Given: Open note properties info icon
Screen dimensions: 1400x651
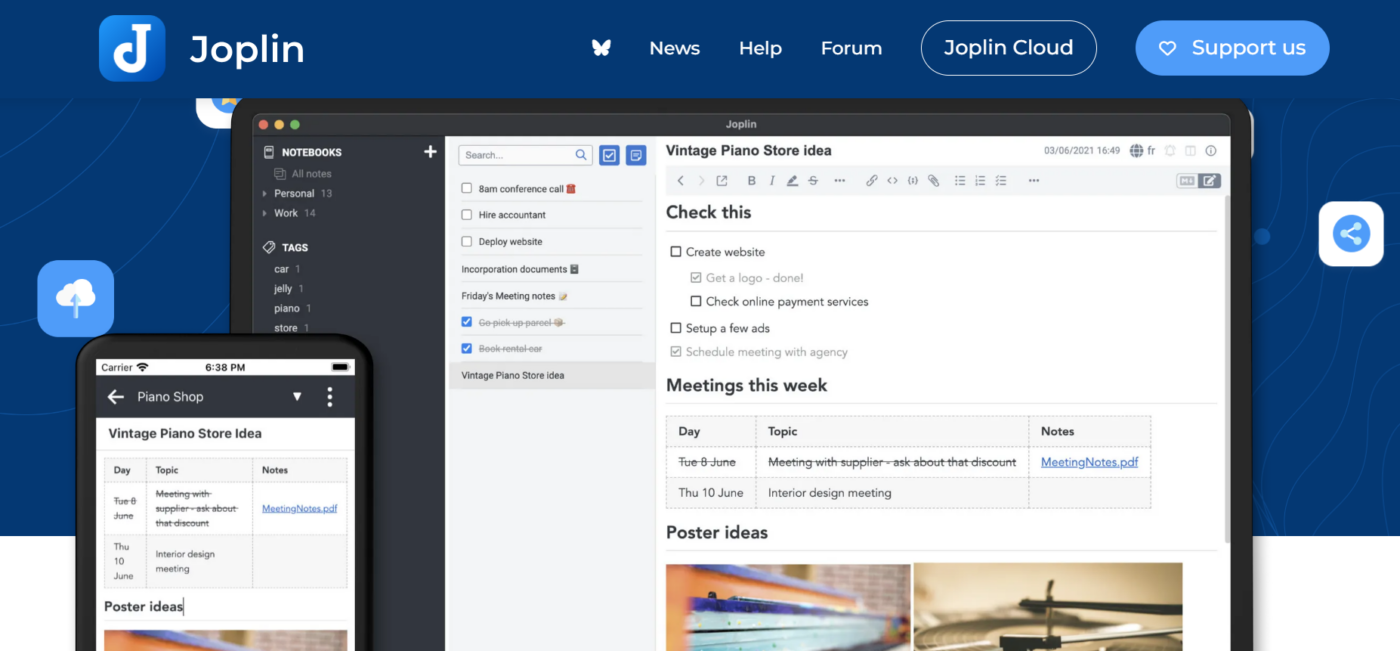Looking at the screenshot, I should coord(1211,151).
